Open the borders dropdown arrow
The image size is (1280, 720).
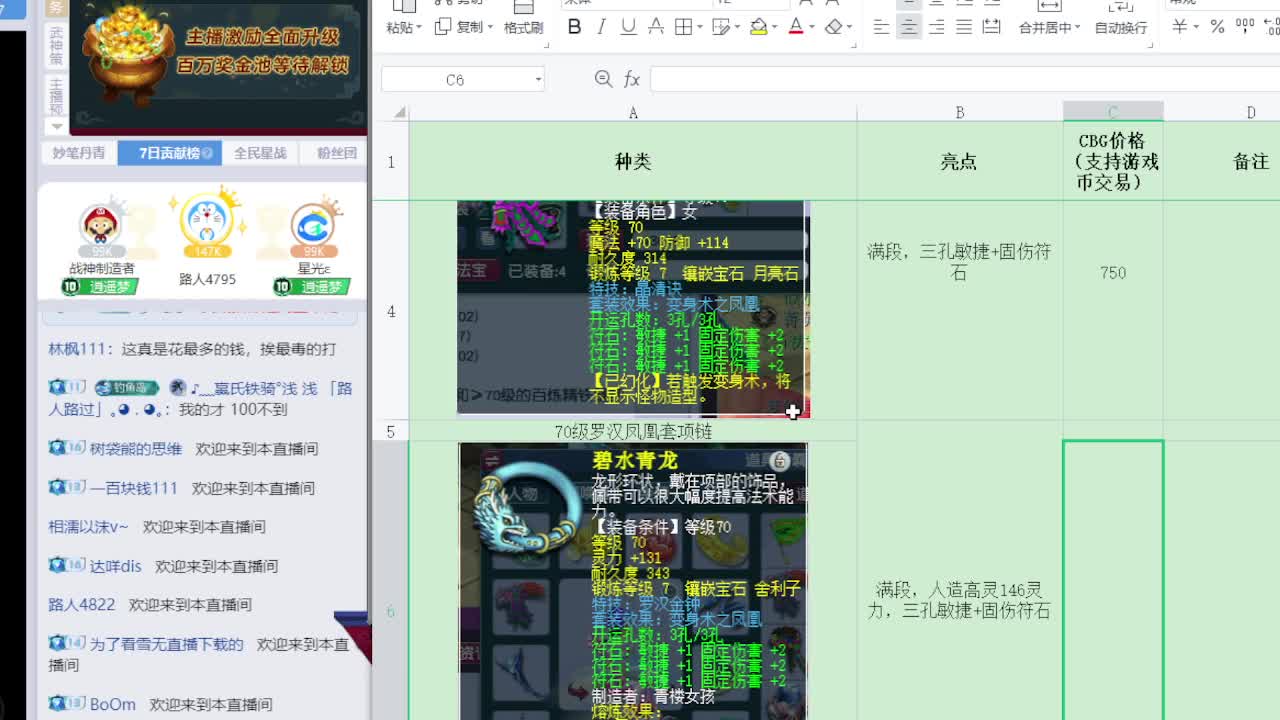[699, 28]
